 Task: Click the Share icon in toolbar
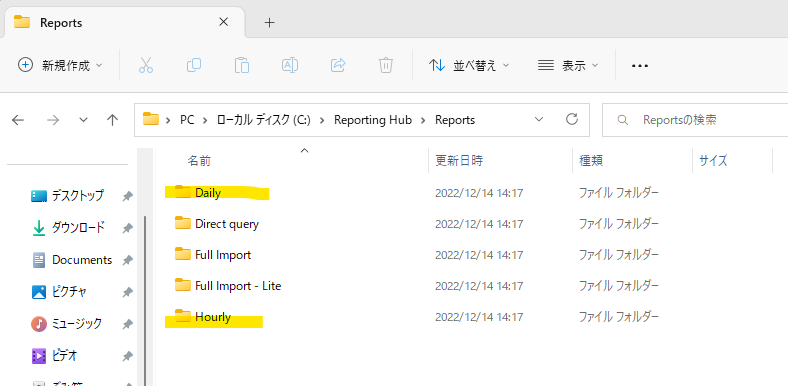[x=338, y=65]
